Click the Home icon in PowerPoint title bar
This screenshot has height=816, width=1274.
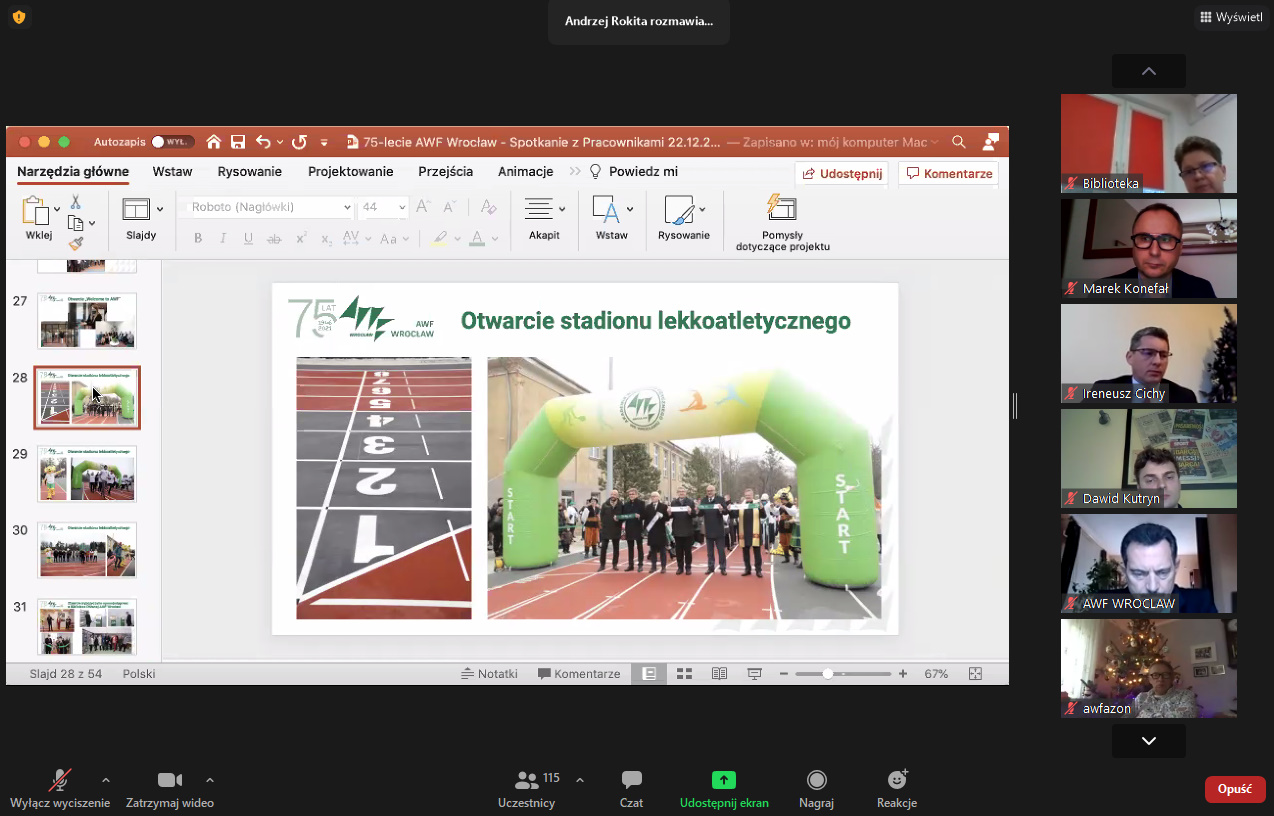pyautogui.click(x=213, y=142)
